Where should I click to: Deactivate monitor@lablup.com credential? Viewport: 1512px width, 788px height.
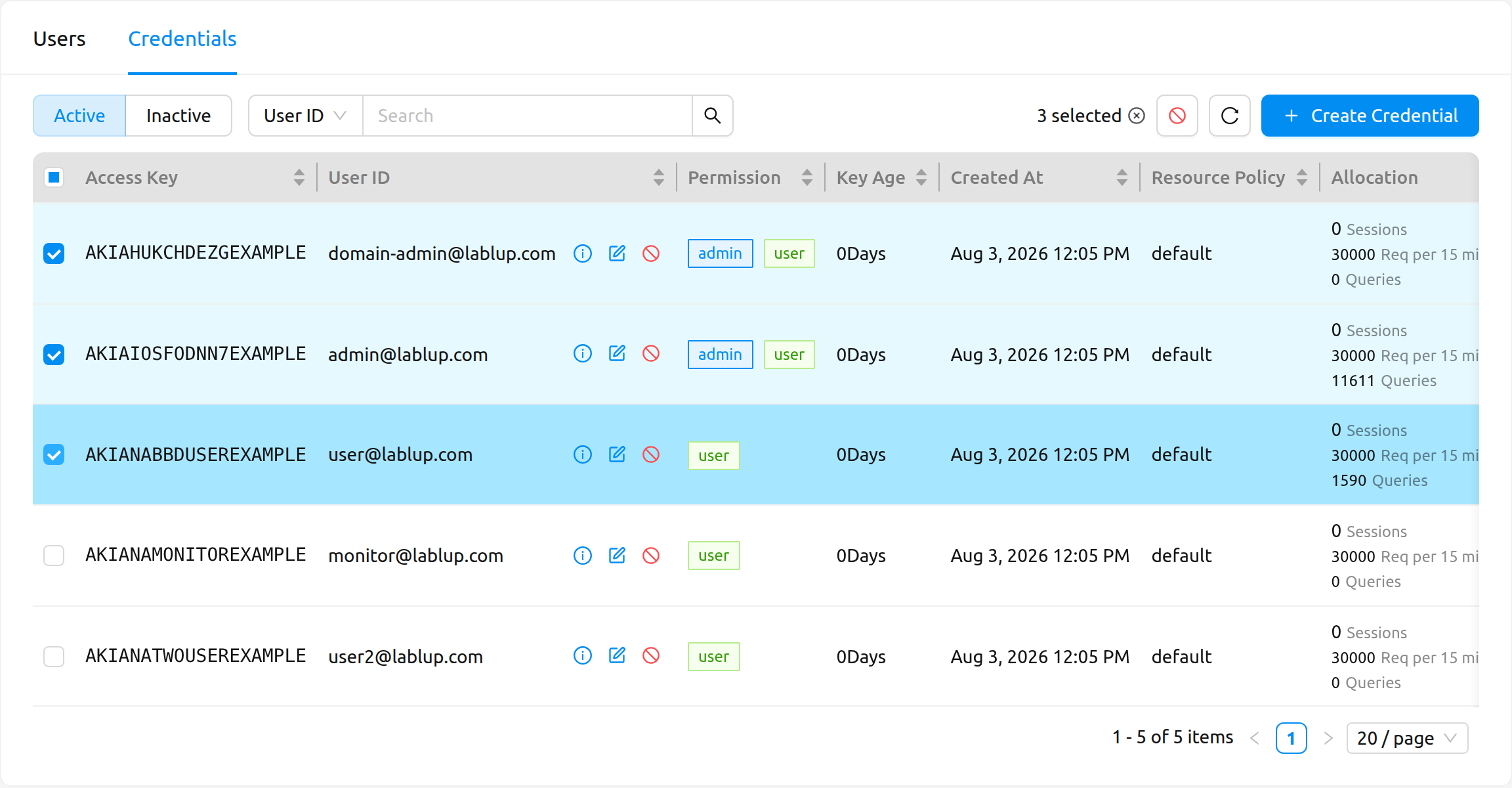[651, 556]
